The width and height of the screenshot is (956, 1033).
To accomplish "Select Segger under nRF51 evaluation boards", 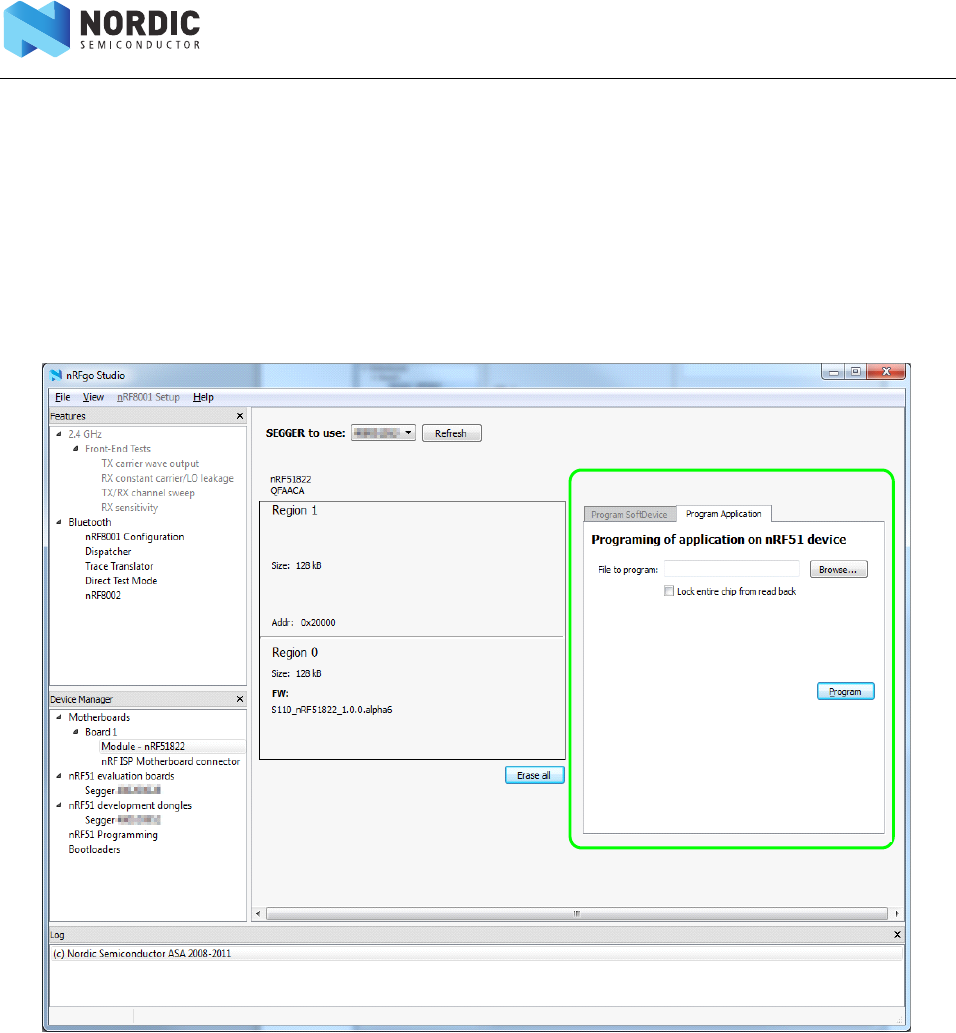I will (x=123, y=791).
